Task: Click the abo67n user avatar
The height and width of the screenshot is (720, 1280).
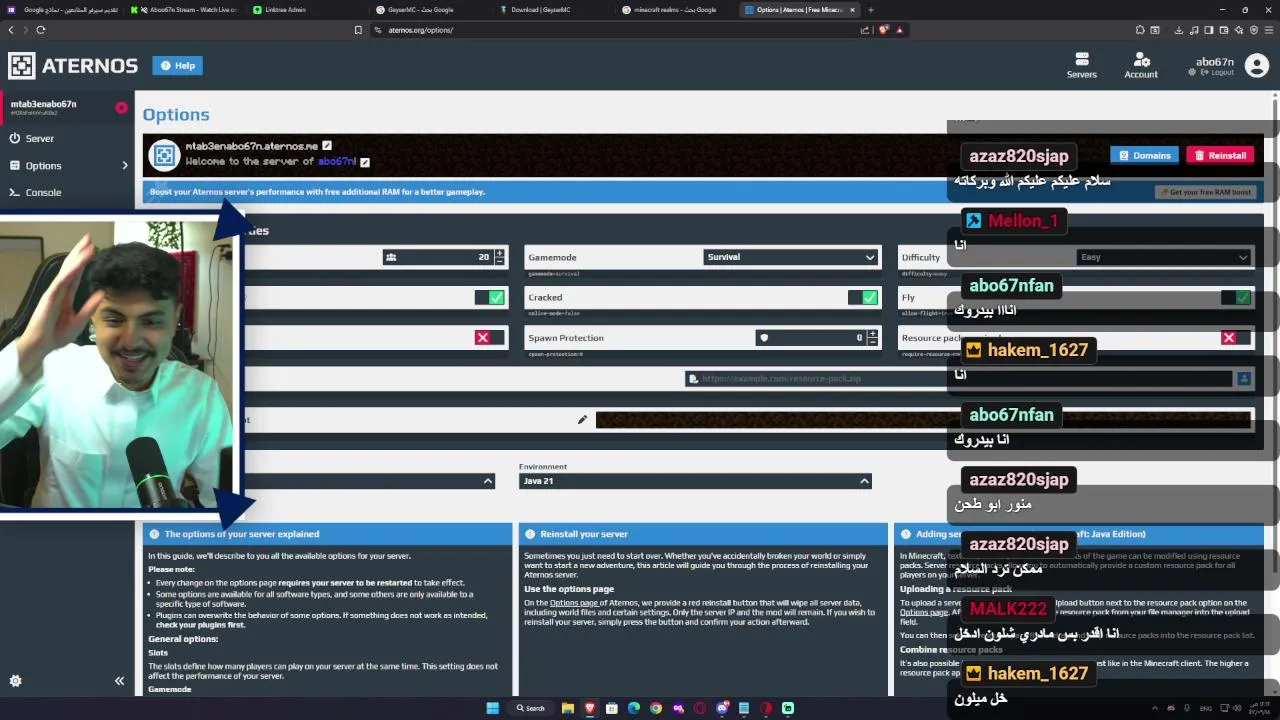Action: pyautogui.click(x=1256, y=66)
